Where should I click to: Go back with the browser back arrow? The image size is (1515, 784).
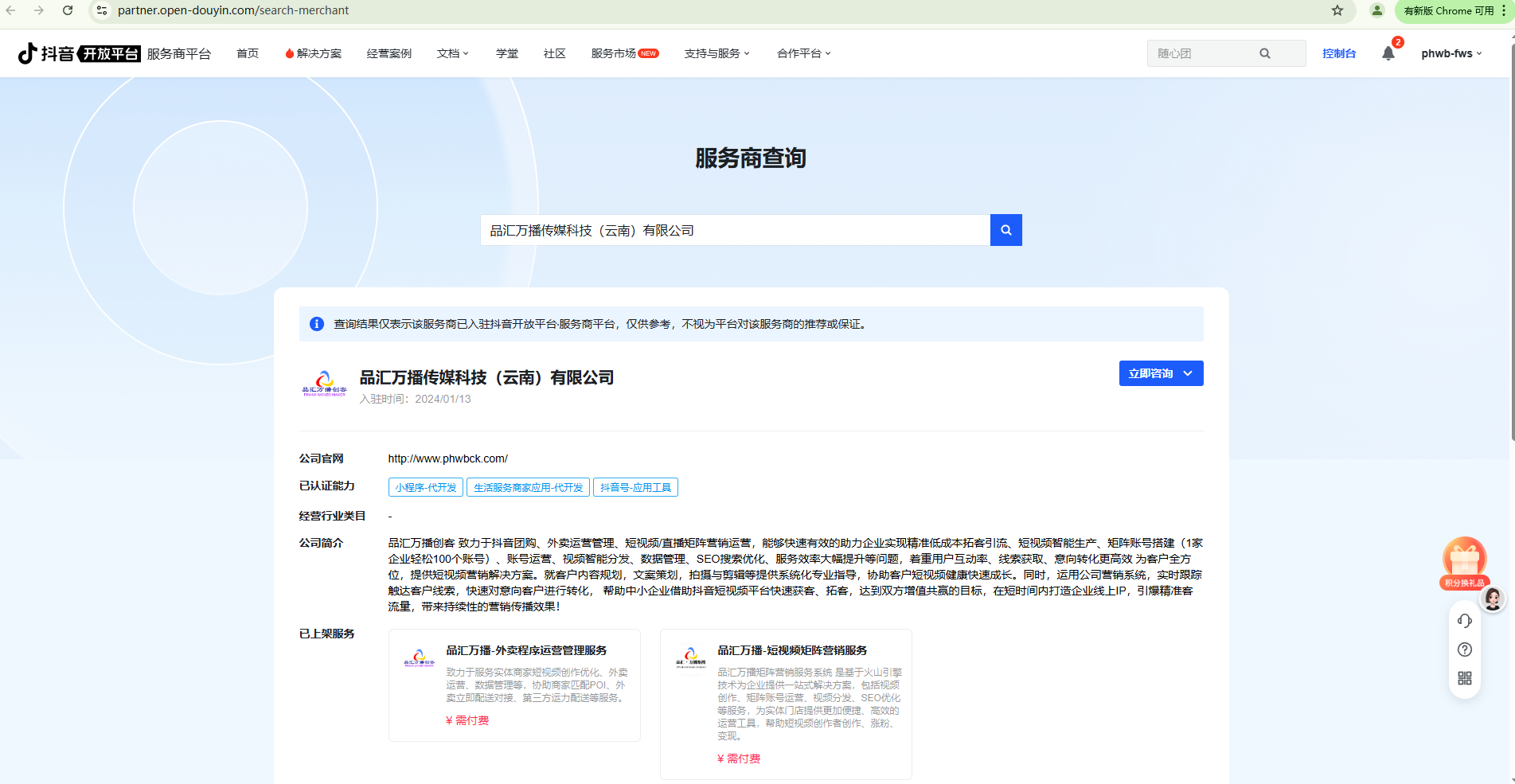pyautogui.click(x=11, y=10)
